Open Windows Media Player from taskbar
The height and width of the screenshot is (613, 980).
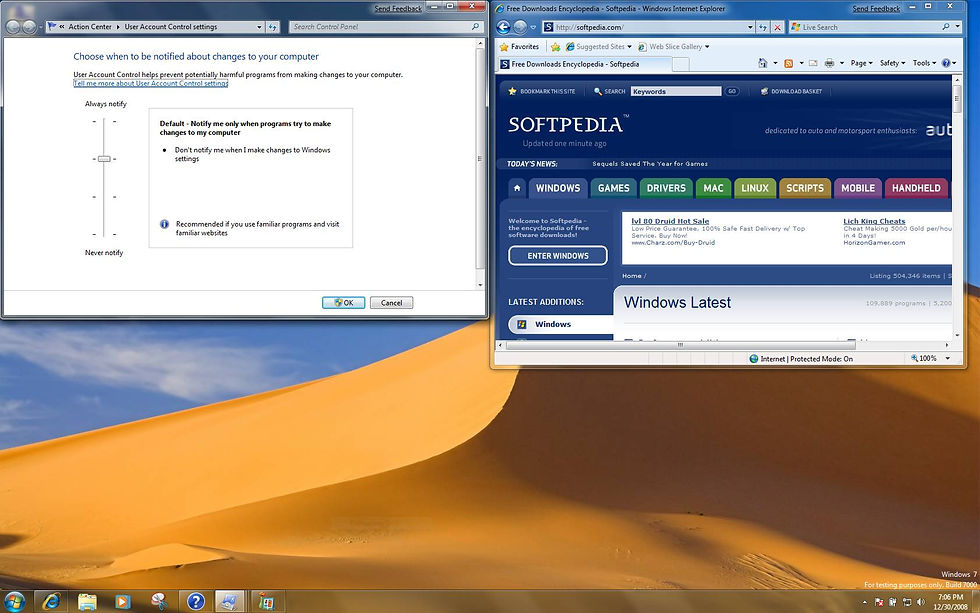coord(123,601)
